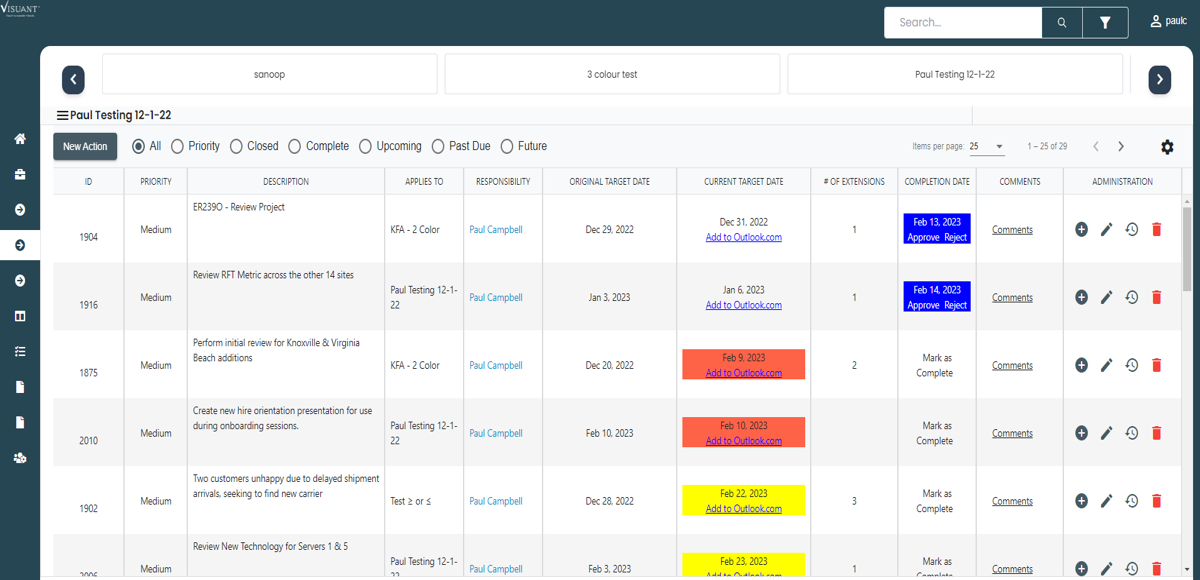Add Feb 9, 2023 date to Outlook.com
This screenshot has height=580, width=1200.
pyautogui.click(x=743, y=374)
